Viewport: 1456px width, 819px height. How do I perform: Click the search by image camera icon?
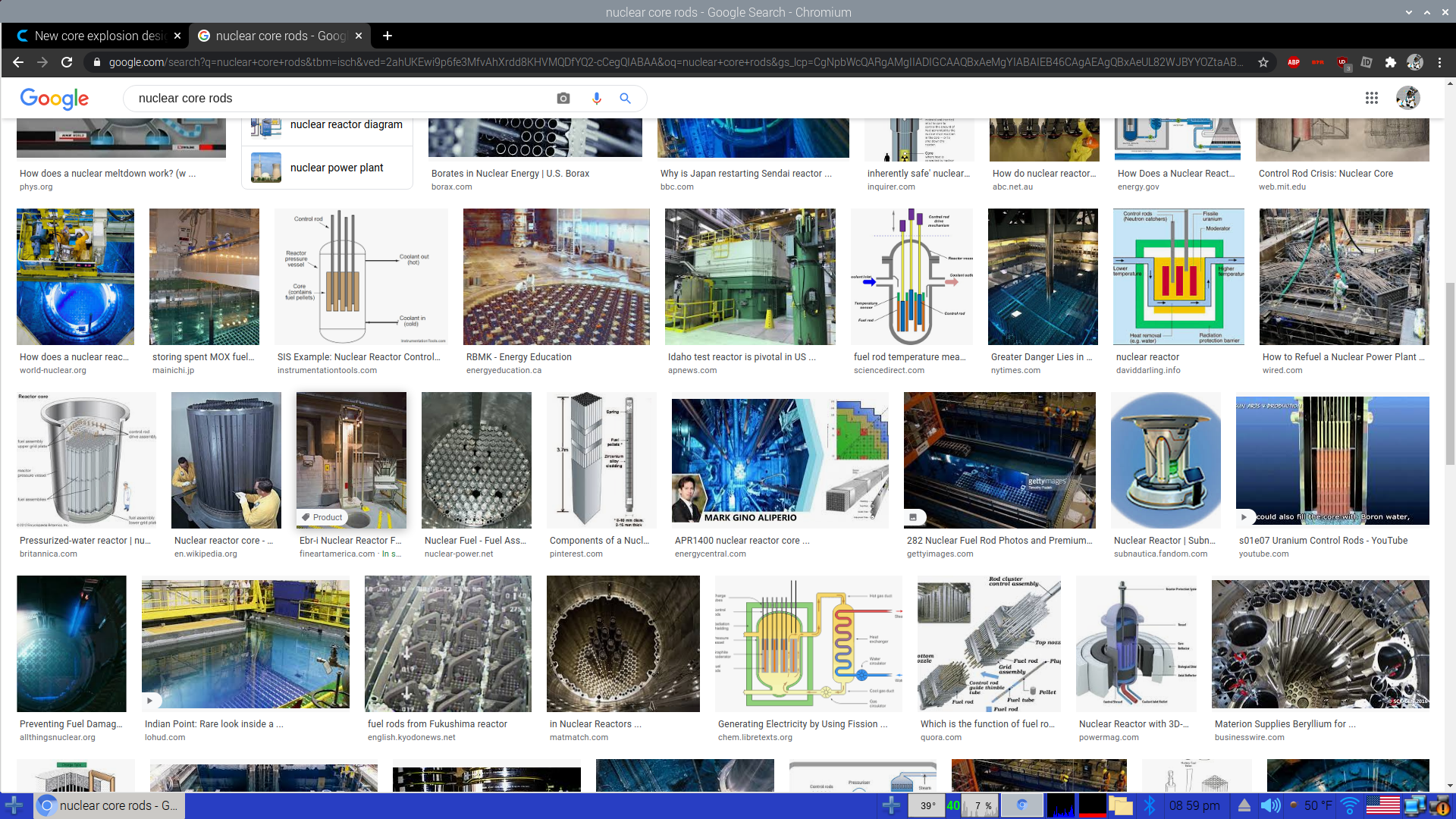(563, 99)
